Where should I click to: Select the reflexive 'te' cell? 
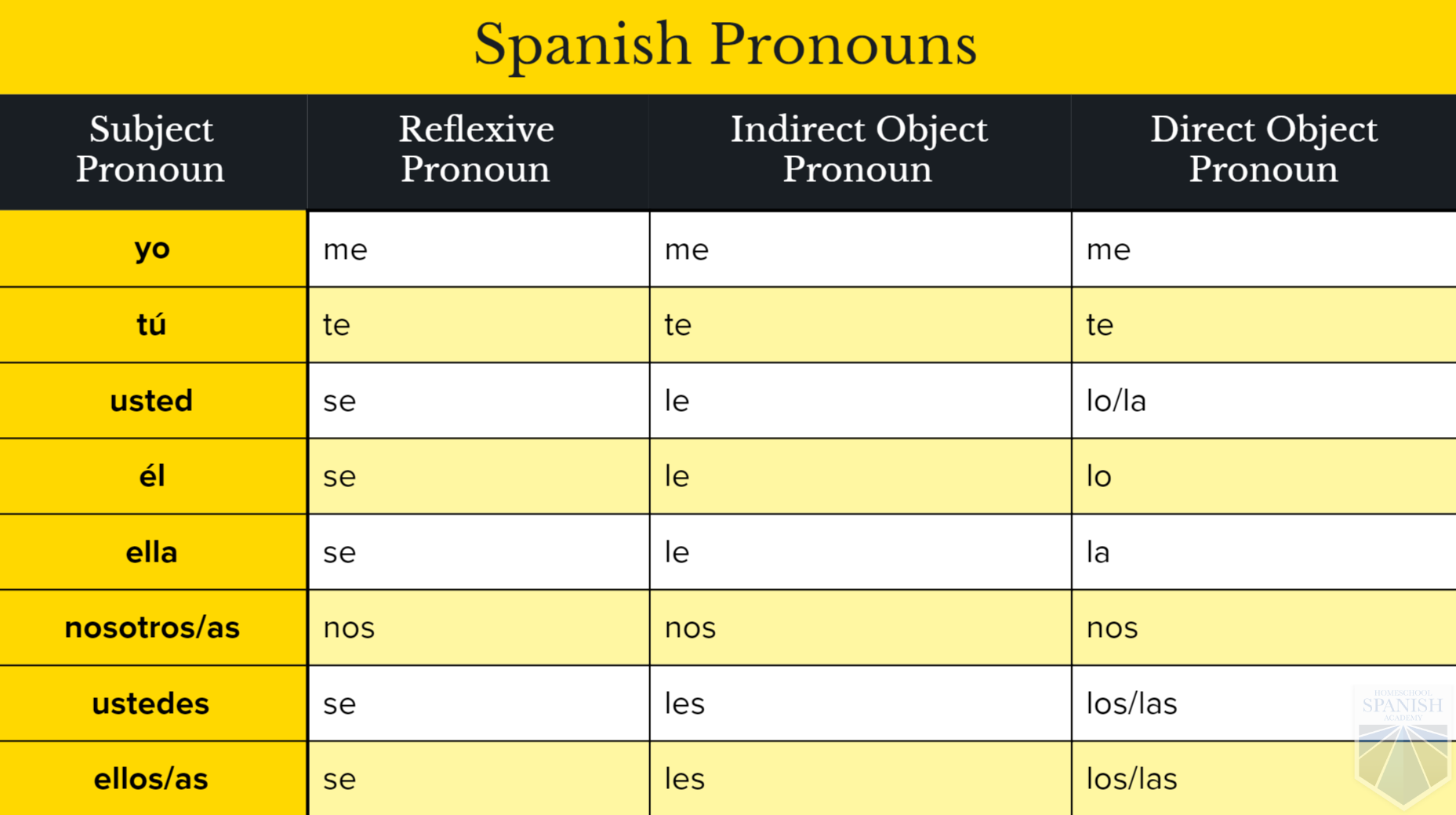[336, 325]
